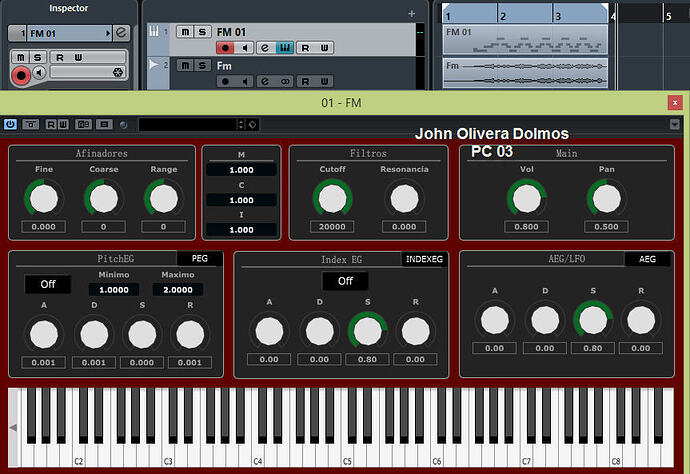Mute the FM 01 track

tap(185, 32)
